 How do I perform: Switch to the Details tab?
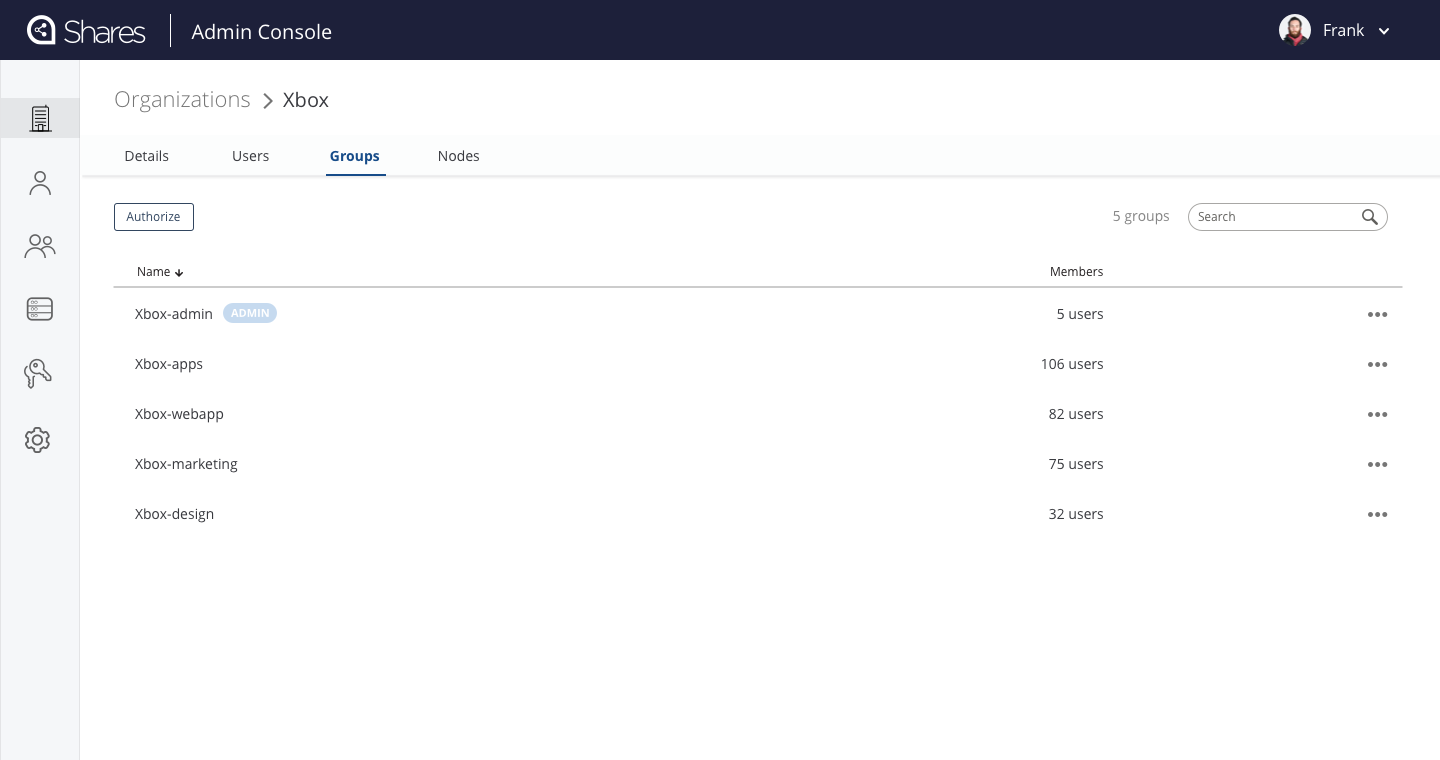(146, 156)
